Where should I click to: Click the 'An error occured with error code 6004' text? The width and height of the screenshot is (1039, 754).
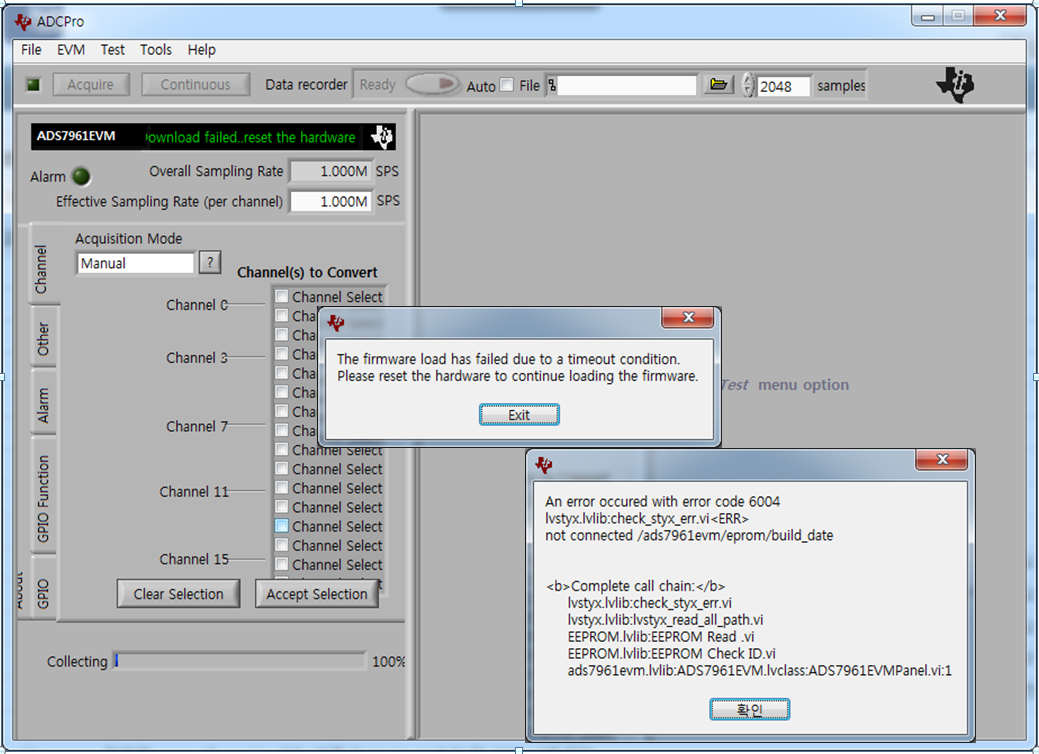[x=663, y=502]
